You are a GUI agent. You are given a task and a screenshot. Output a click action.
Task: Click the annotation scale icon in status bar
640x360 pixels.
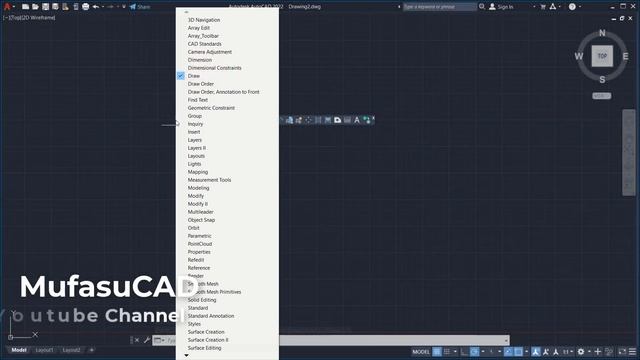556,351
